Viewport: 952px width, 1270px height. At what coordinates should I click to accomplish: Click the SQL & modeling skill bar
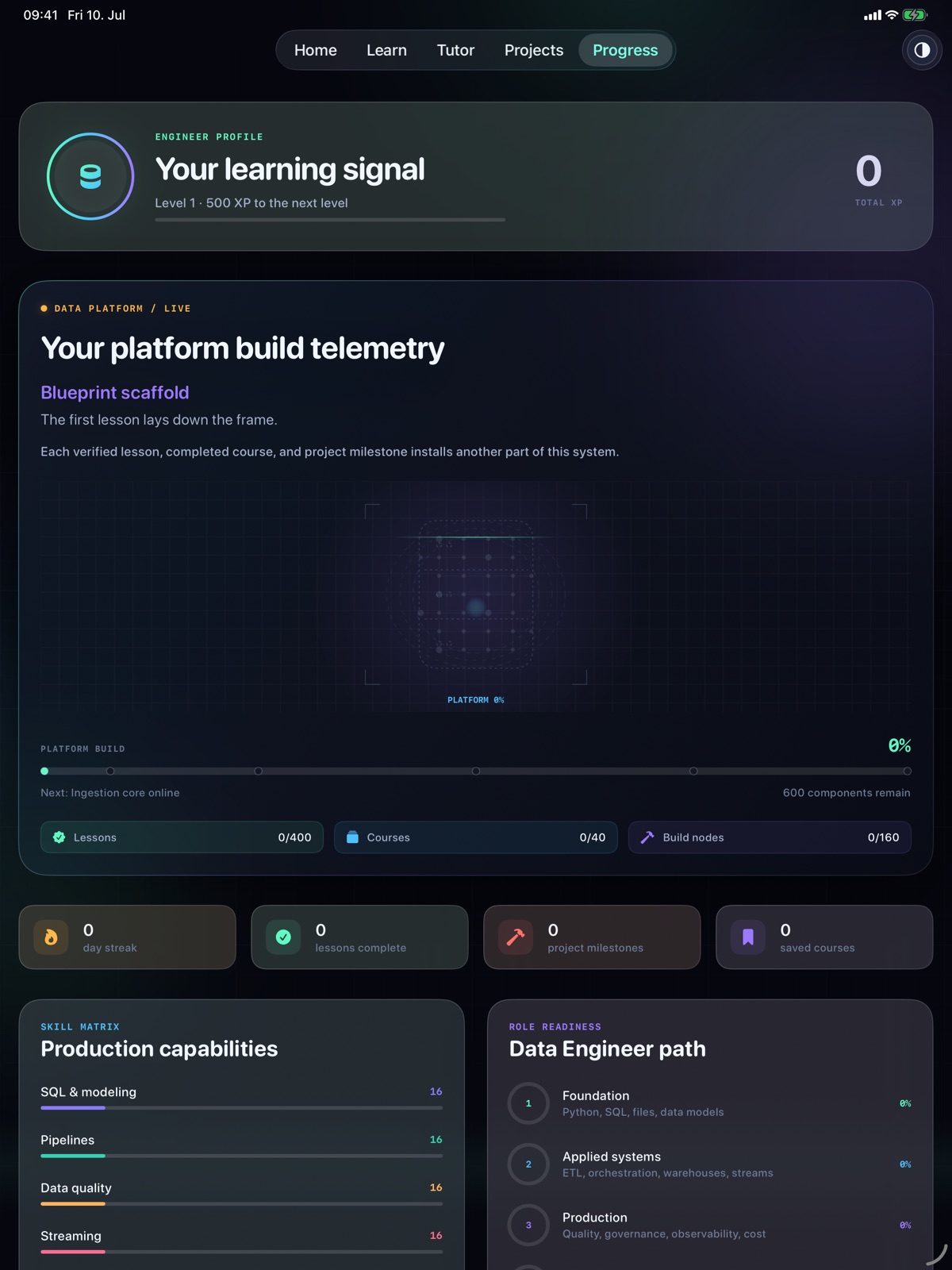(241, 1107)
